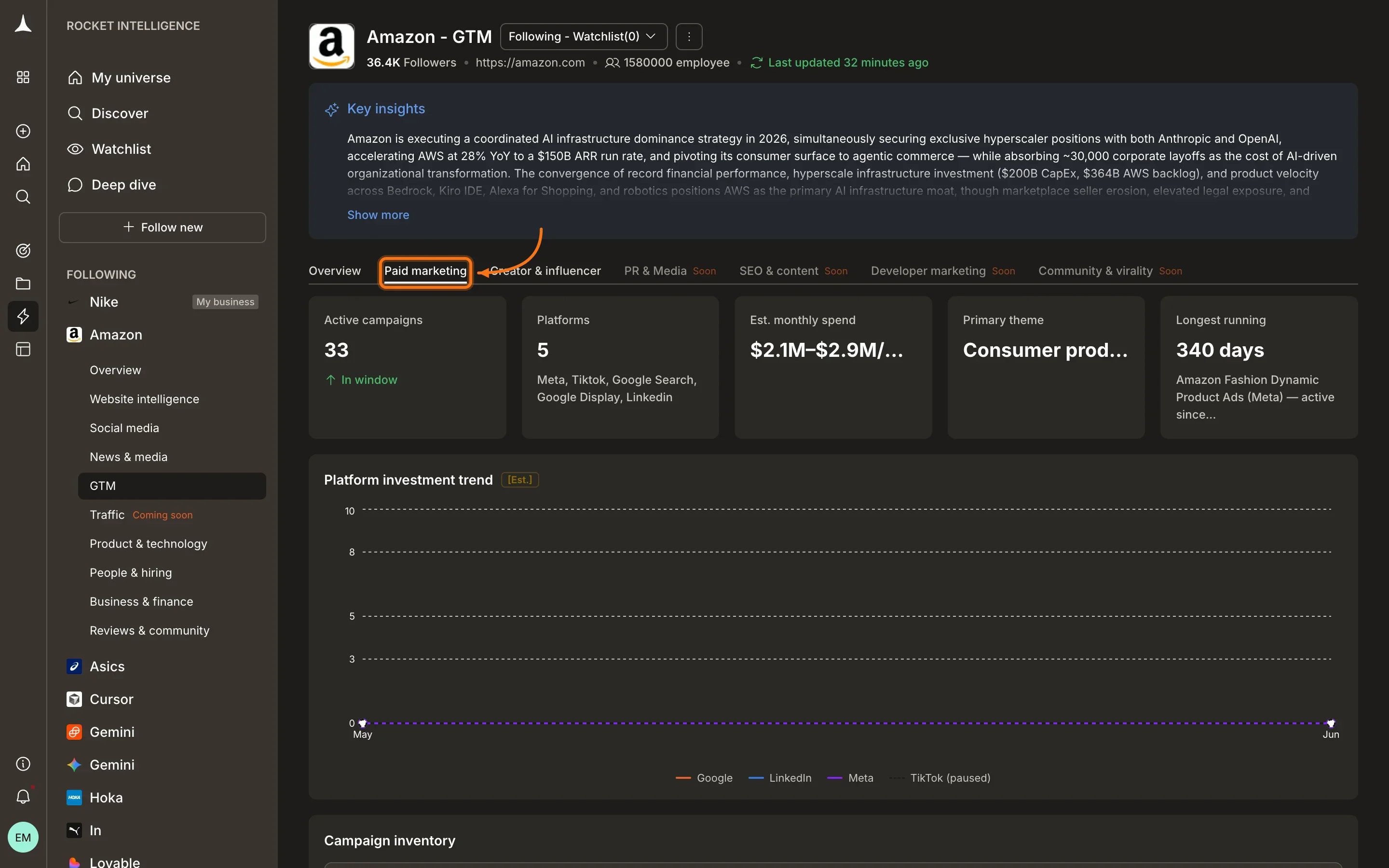Click Show more under Key insights
The height and width of the screenshot is (868, 1389).
[378, 215]
